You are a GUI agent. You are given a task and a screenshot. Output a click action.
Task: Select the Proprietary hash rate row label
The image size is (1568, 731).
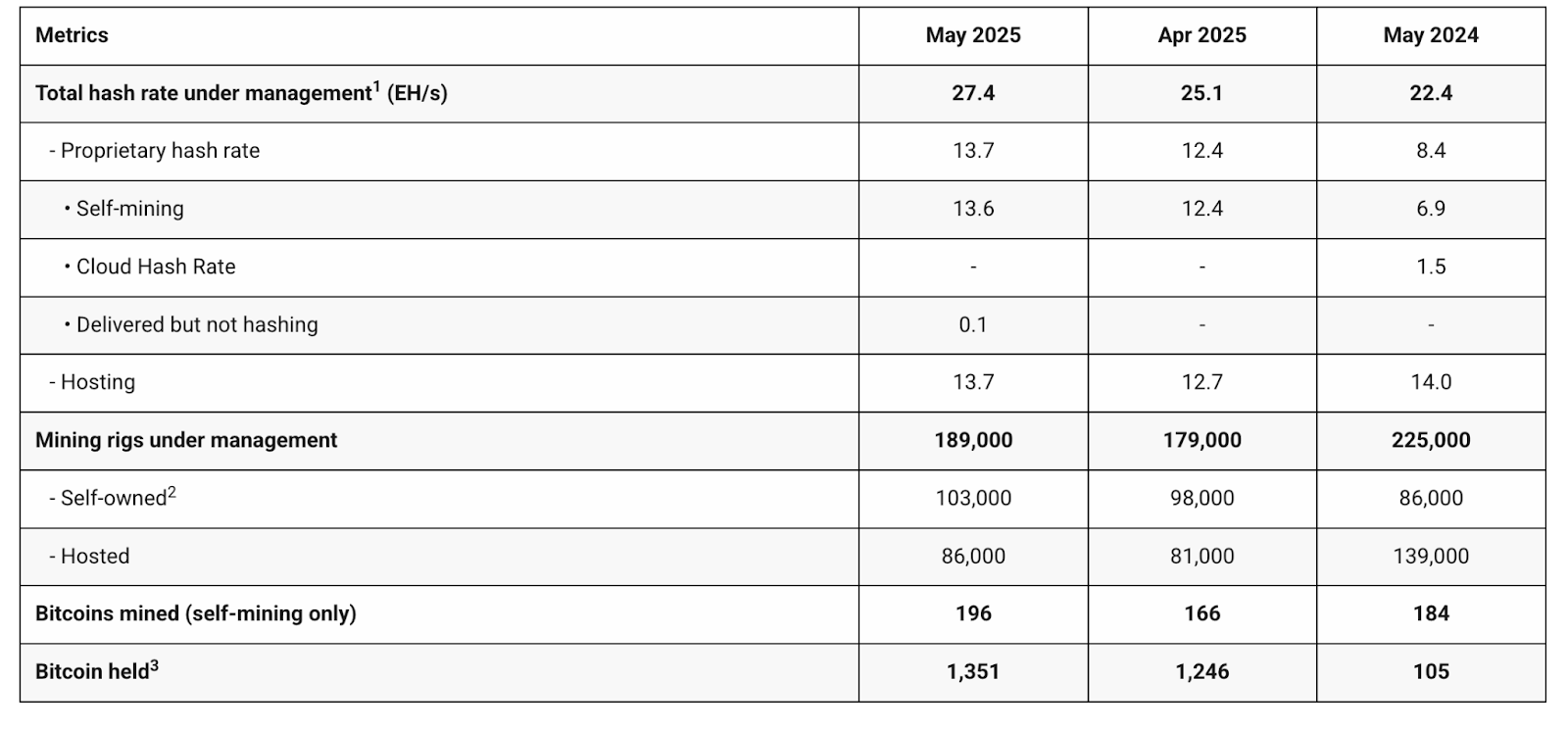click(x=160, y=151)
